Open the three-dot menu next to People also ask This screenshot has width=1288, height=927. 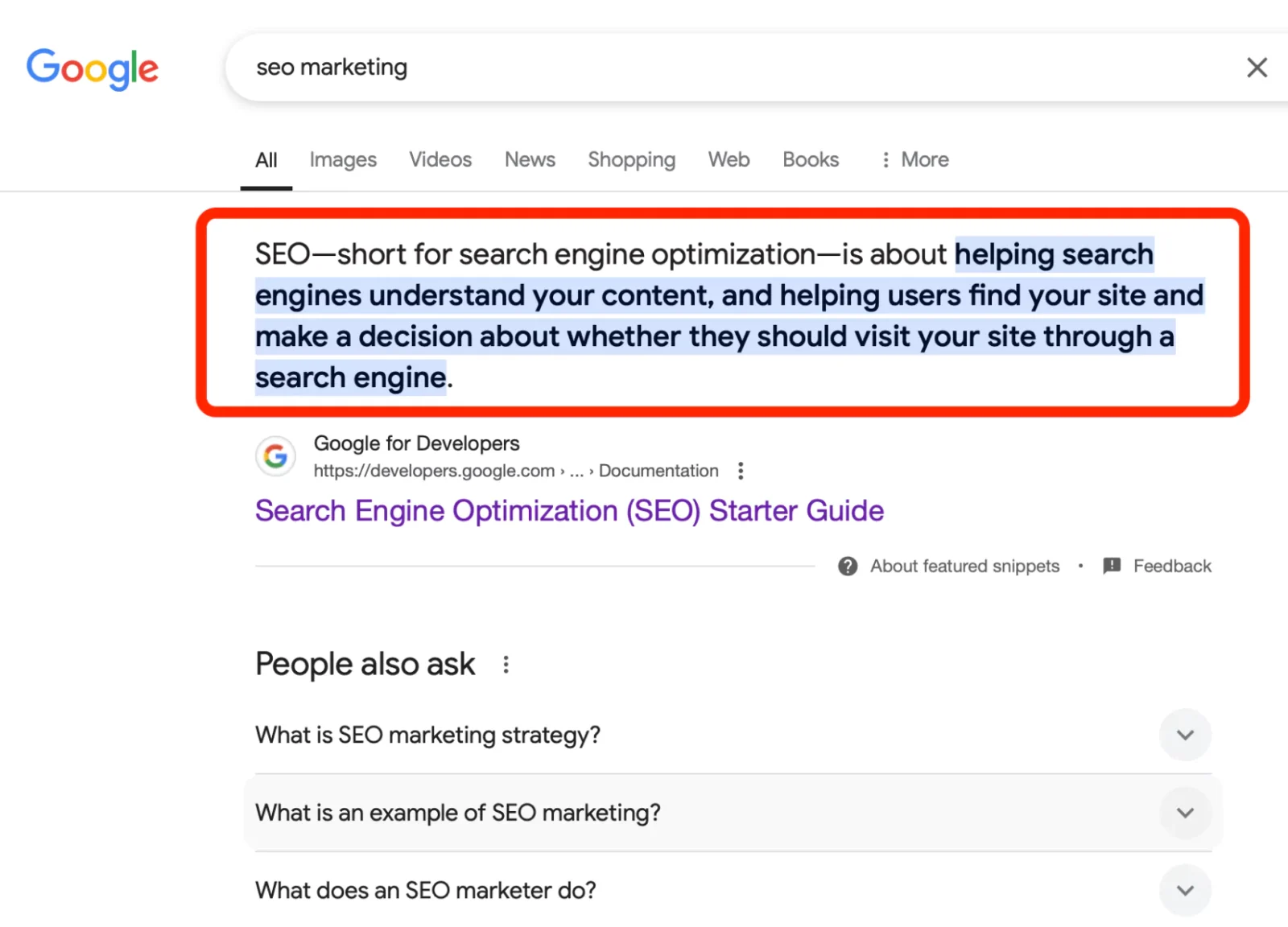pos(506,664)
